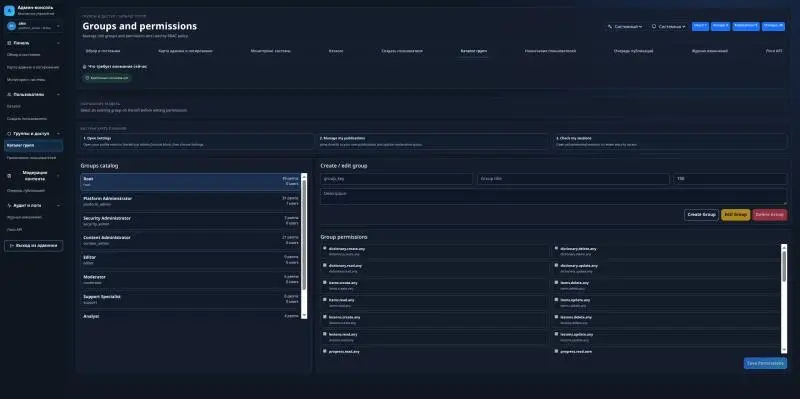800x399 pixels.
Task: Click the Выход из админки button
Action: [34, 246]
